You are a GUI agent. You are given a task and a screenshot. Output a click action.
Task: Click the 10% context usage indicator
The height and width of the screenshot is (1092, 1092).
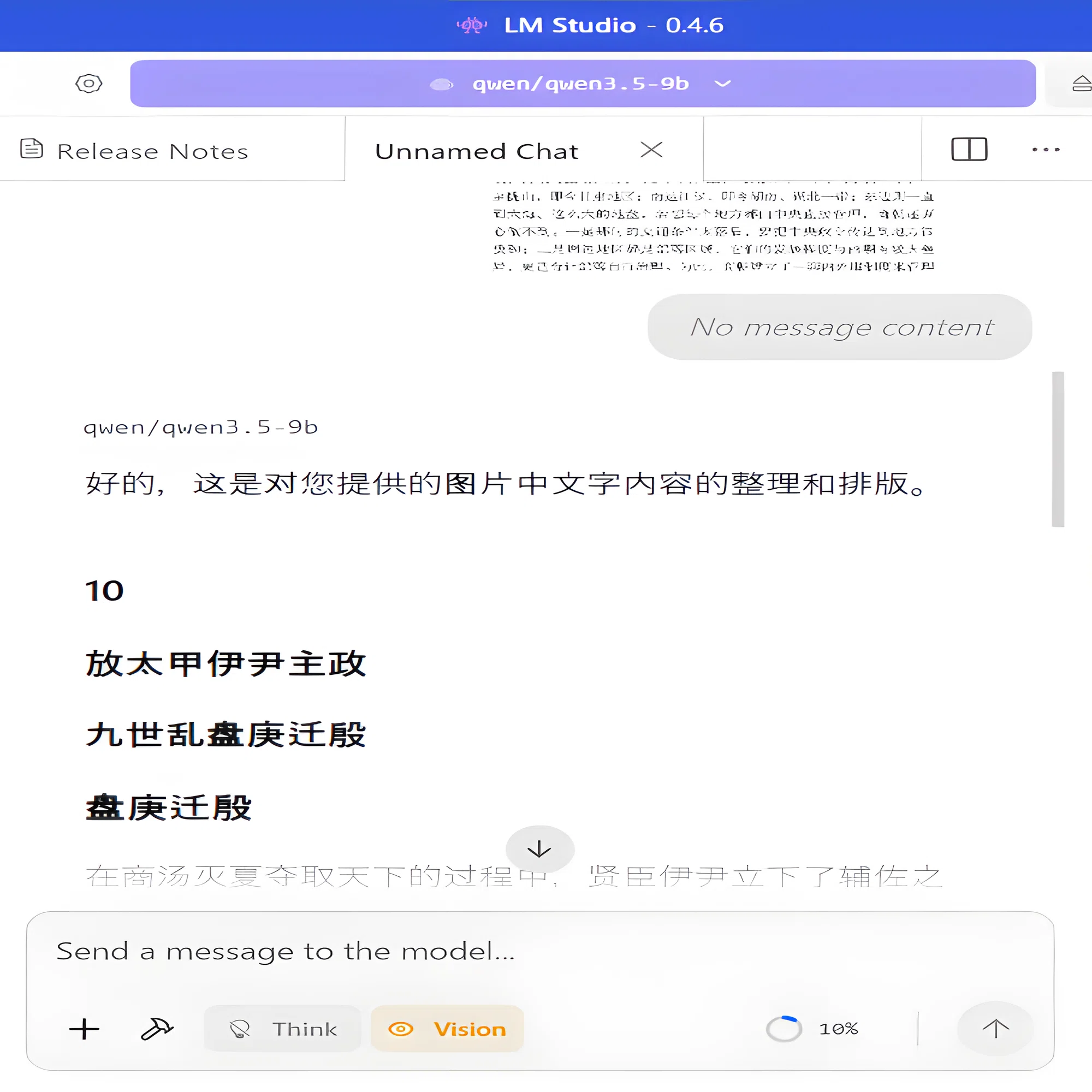coord(813,1029)
